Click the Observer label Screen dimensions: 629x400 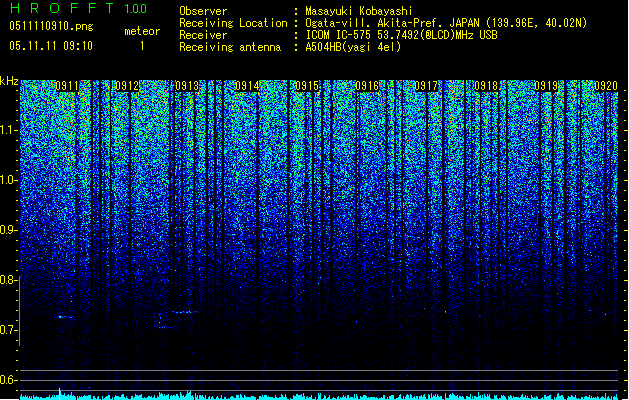point(203,11)
